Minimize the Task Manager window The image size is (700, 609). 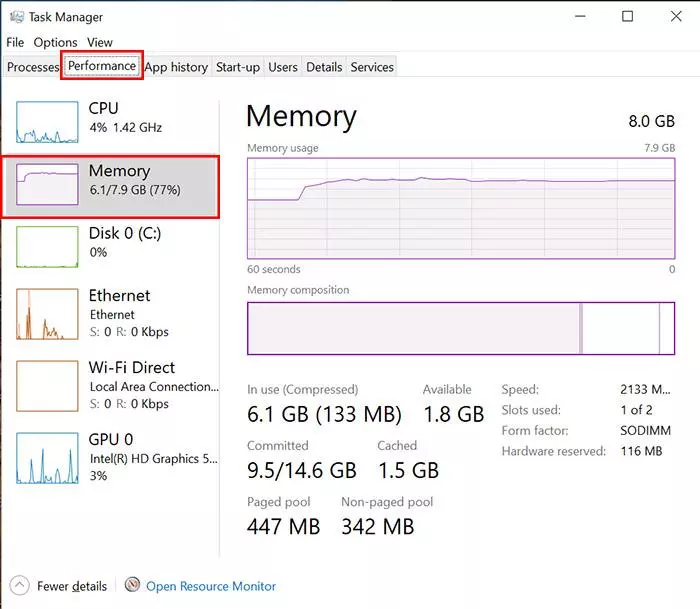(x=580, y=17)
